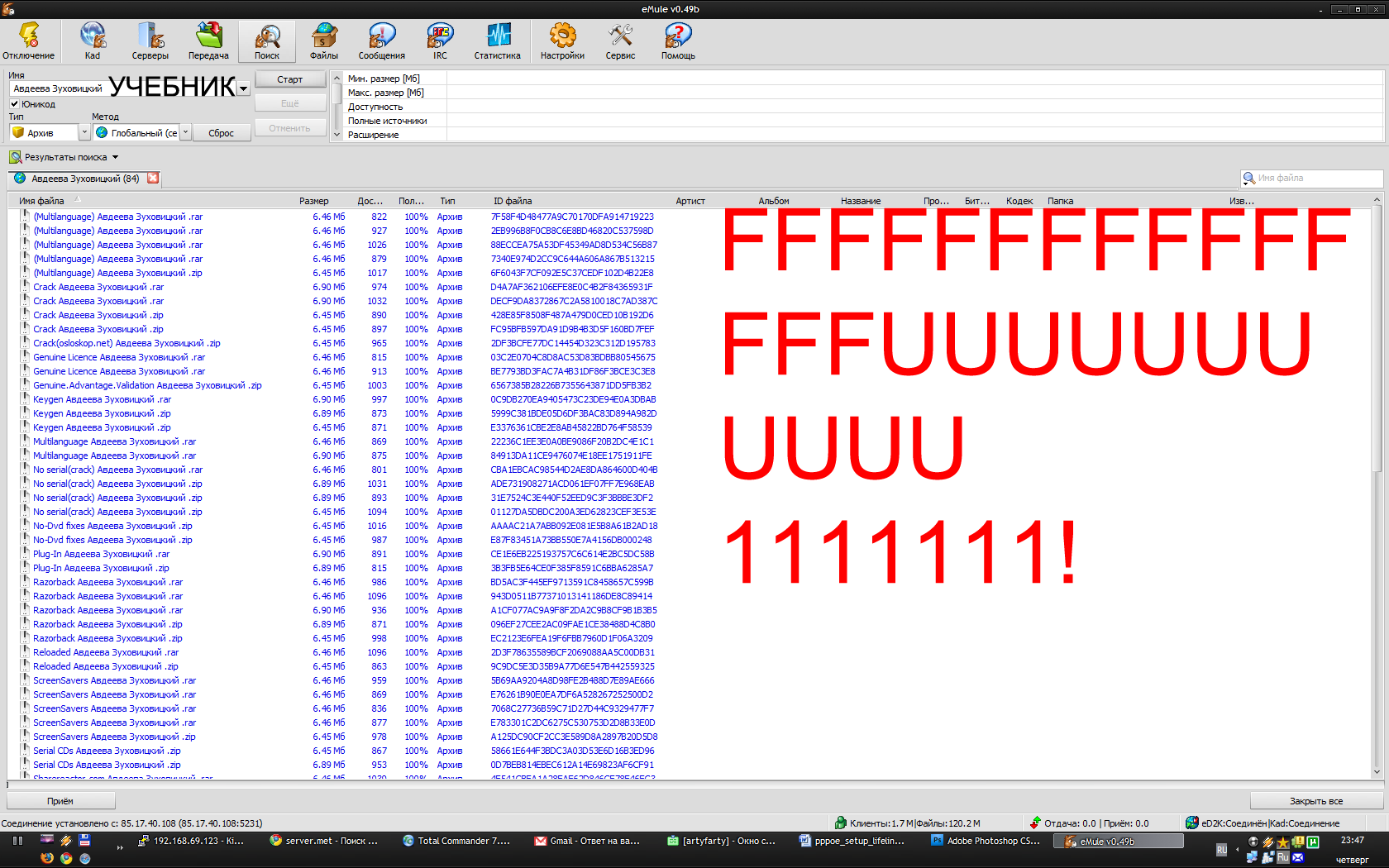Sort by the Артист column header
Viewport: 1389px width, 868px height.
690,201
